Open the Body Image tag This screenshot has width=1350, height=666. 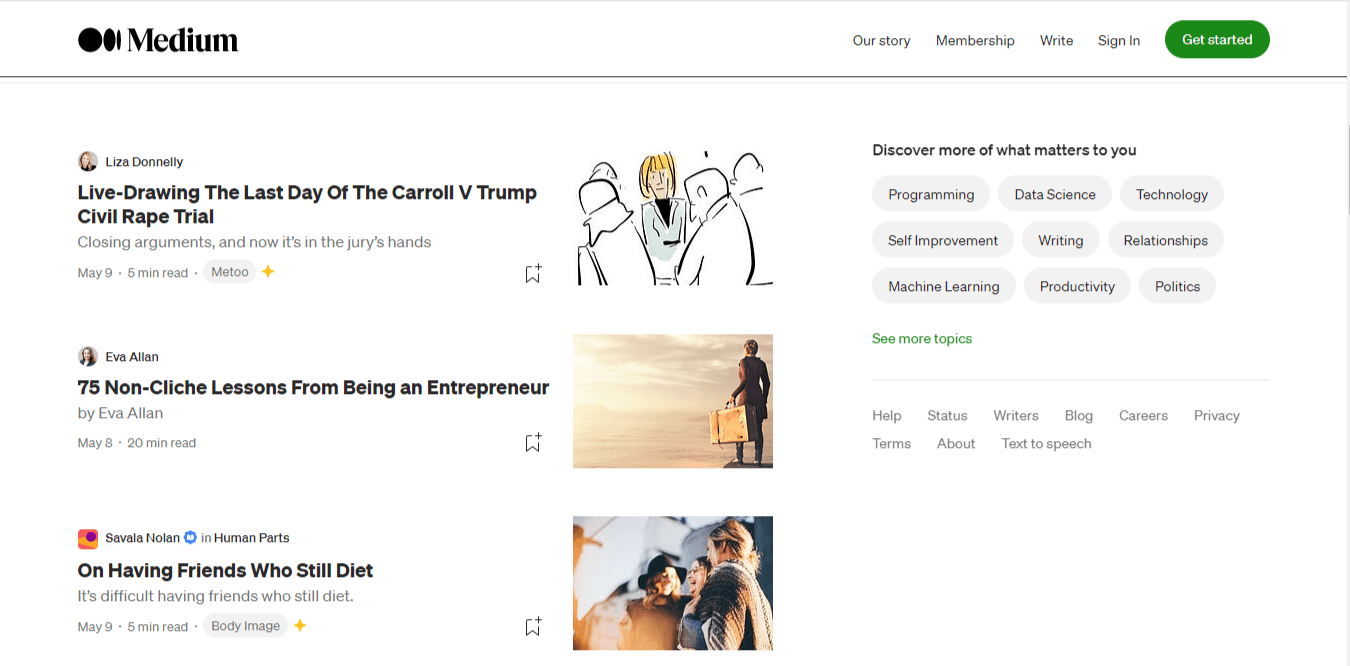click(x=245, y=626)
